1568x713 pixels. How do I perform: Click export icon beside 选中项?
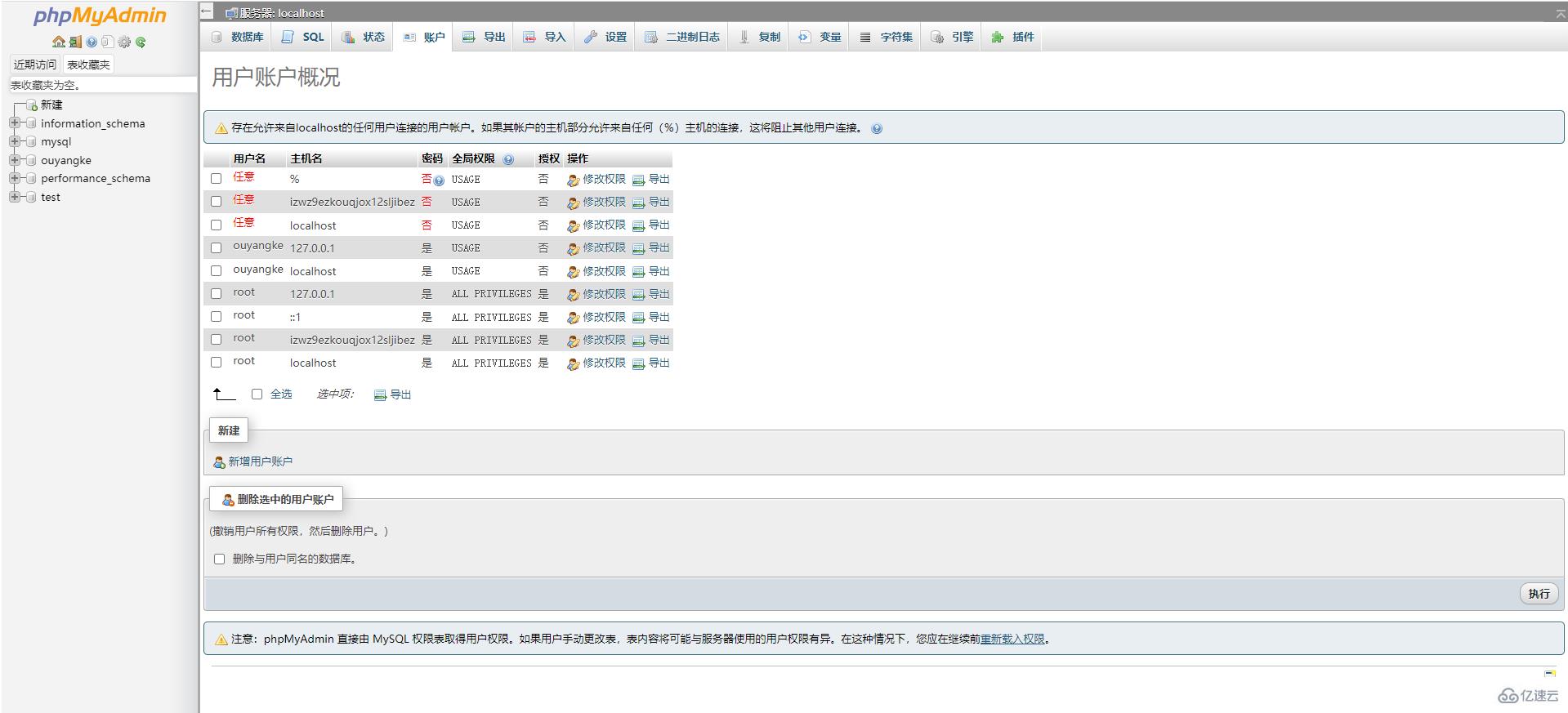point(380,395)
